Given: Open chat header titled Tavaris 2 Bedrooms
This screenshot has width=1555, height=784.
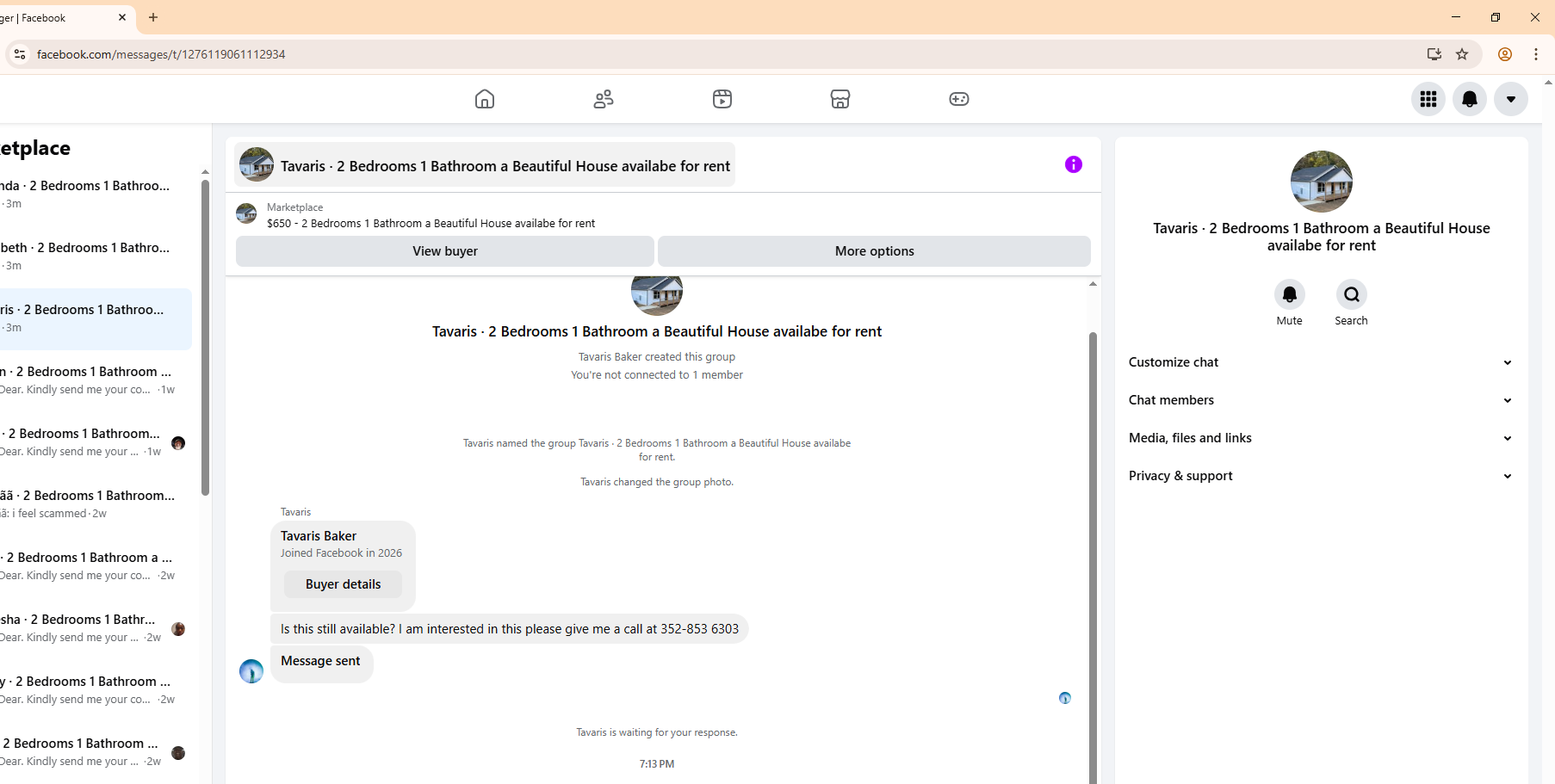Looking at the screenshot, I should click(x=485, y=165).
